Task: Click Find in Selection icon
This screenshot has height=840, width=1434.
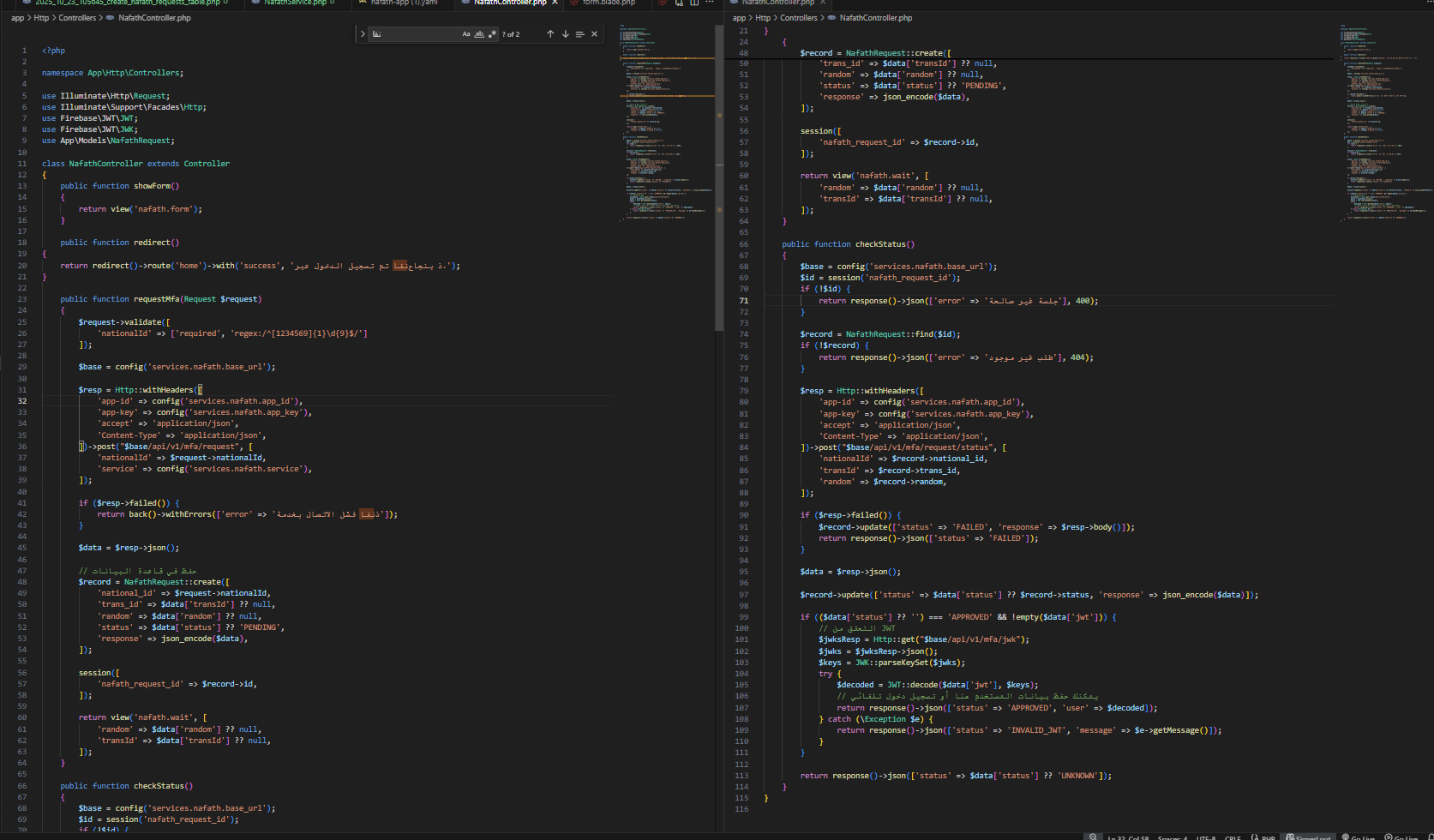Action: pos(579,34)
